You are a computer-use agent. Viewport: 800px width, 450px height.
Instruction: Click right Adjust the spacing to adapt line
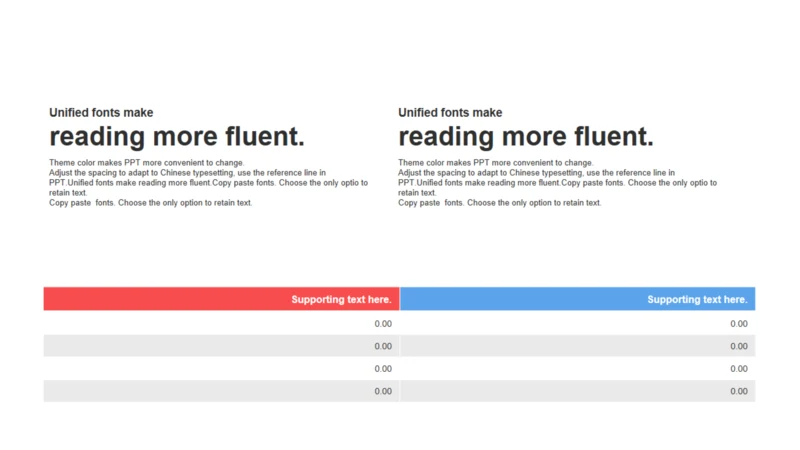click(536, 173)
